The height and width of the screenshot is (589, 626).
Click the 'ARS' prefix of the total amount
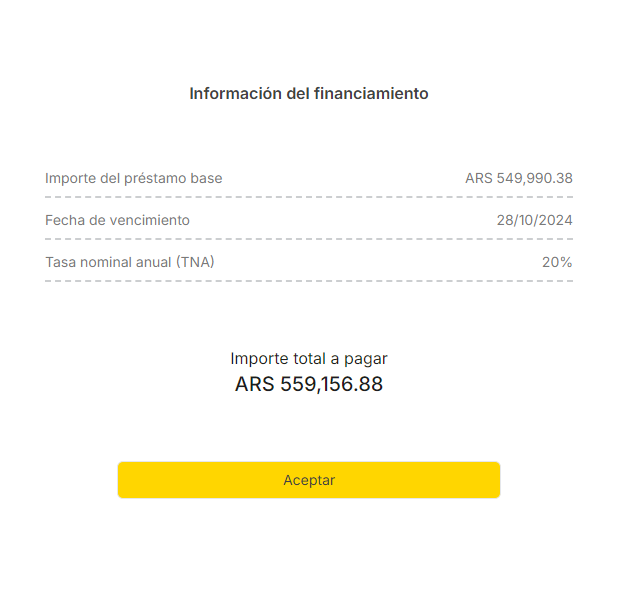254,384
